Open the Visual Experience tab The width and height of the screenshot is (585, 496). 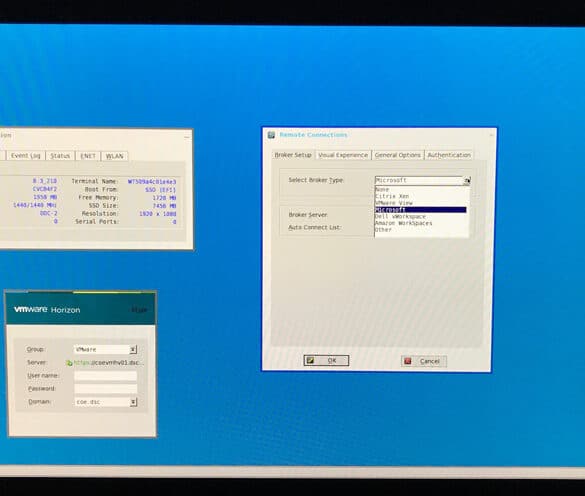[x=343, y=155]
